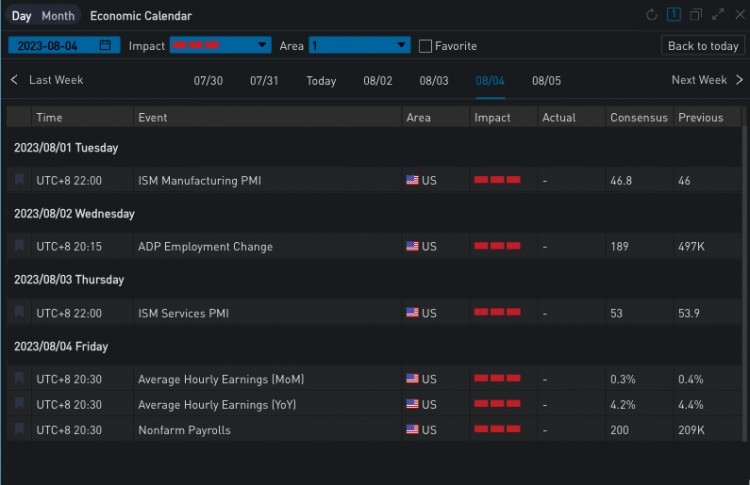Switch to Day view
Screen dimensions: 750x485
point(21,16)
